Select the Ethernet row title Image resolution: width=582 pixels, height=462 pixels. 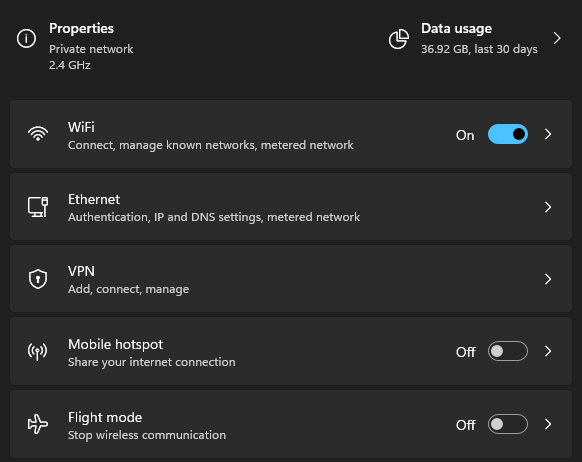[x=94, y=199]
